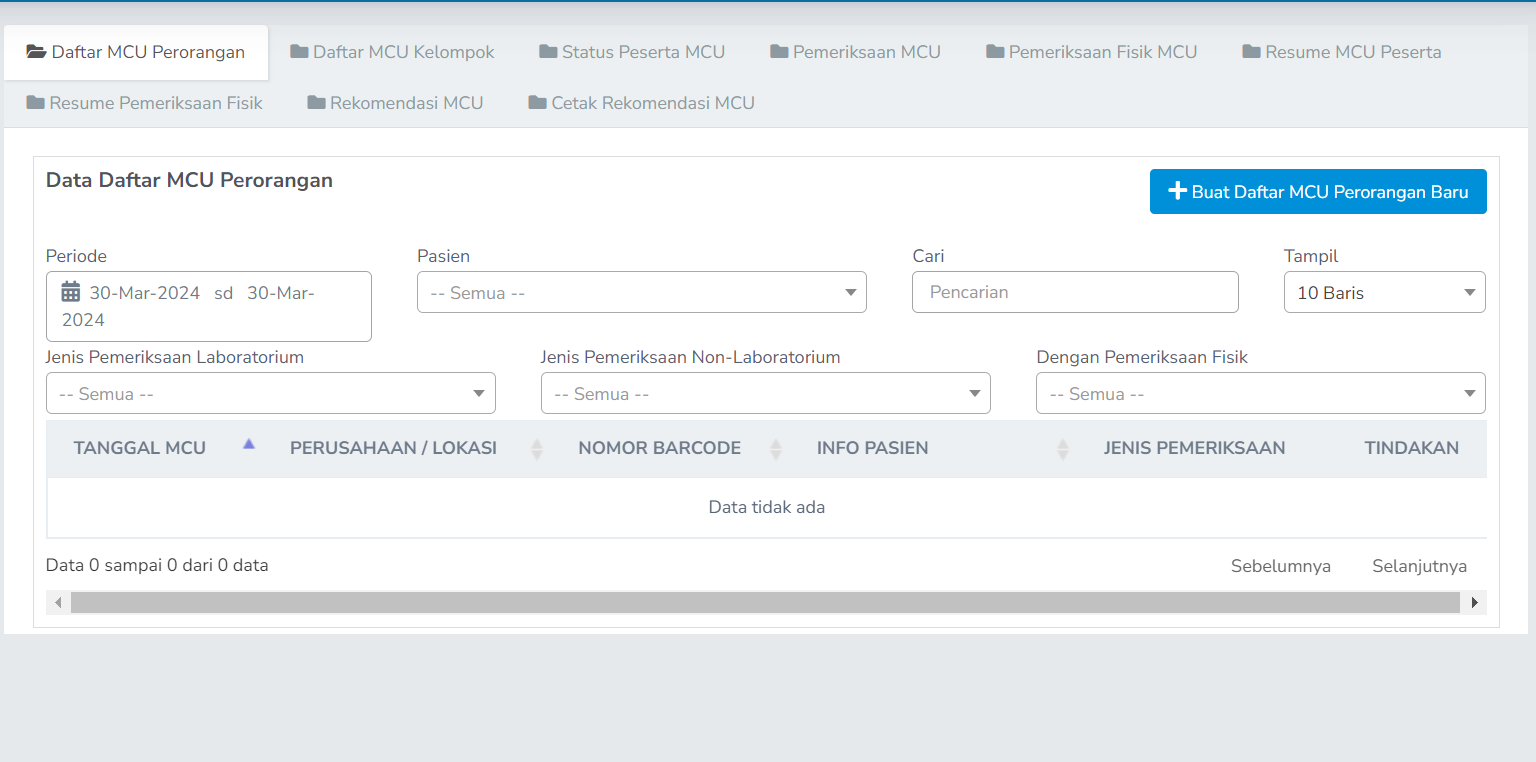Click horizontal scrollbar right arrow
This screenshot has height=762, width=1536.
pos(1474,603)
